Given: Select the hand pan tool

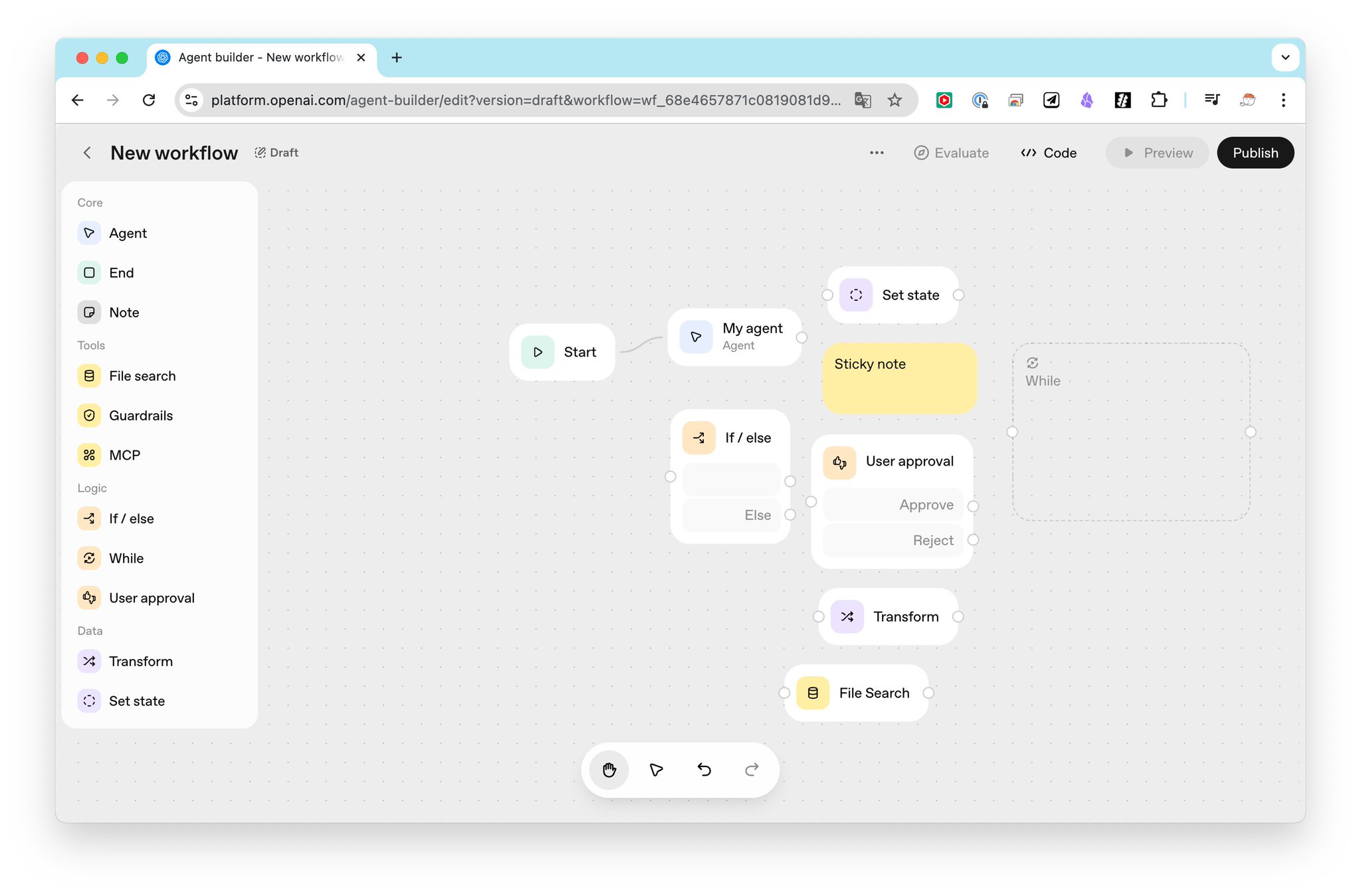Looking at the screenshot, I should (609, 769).
